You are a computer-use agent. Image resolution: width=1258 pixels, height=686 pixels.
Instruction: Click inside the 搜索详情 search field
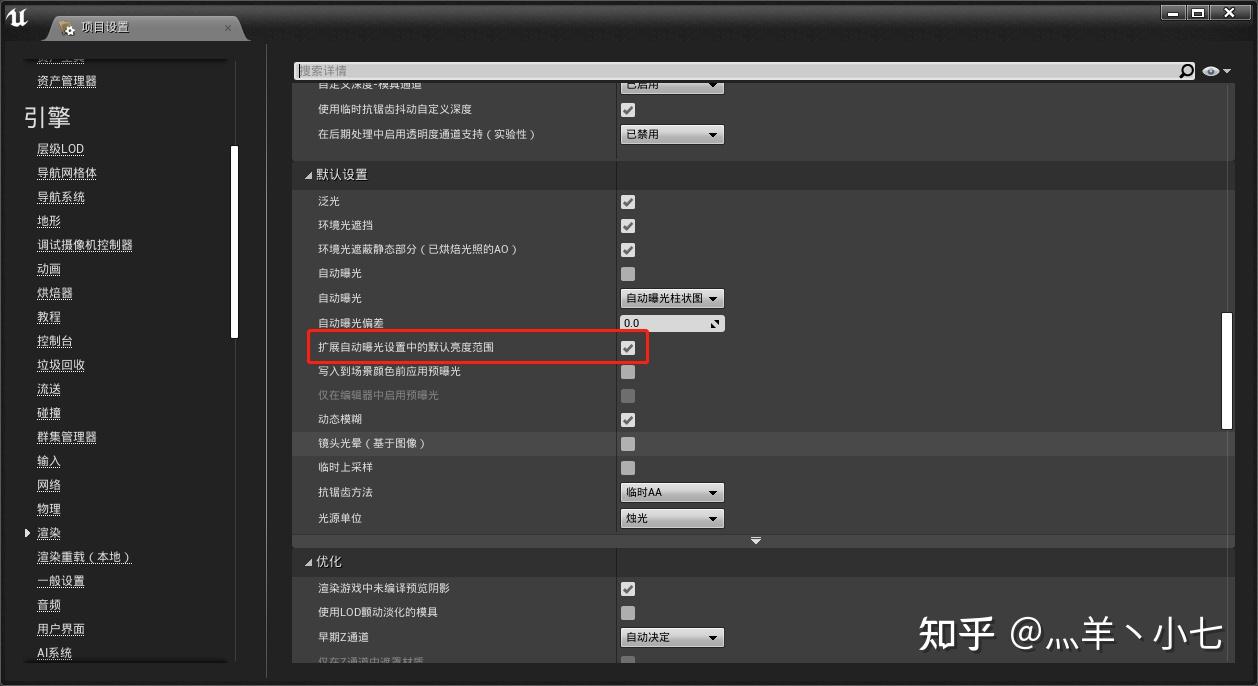point(700,70)
